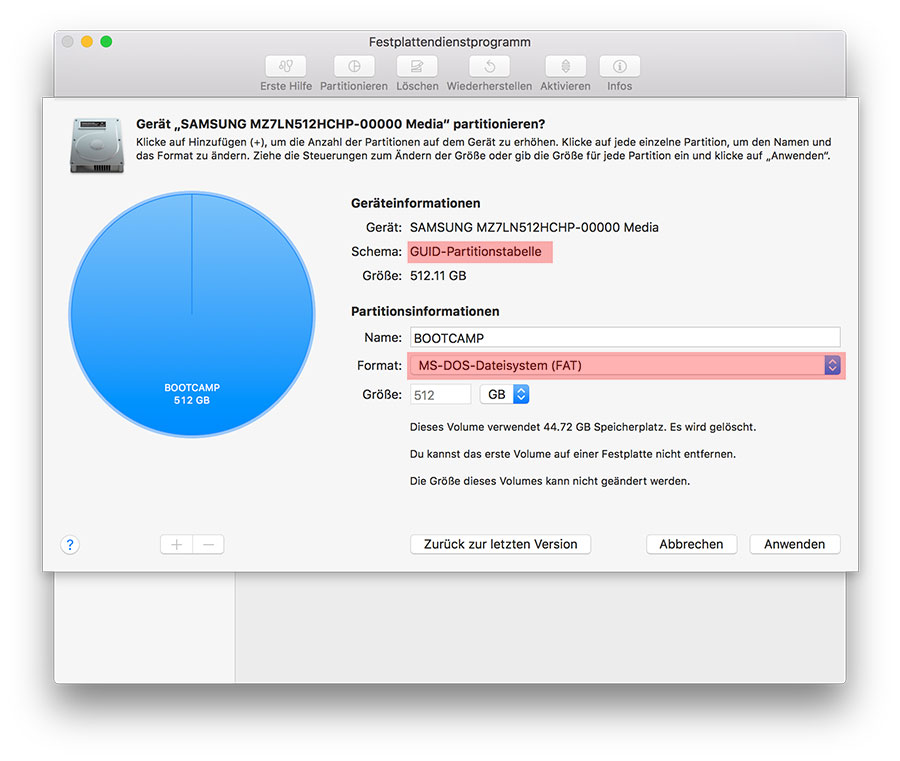Click the 512.11 GB device size value
900x761 pixels.
point(438,275)
